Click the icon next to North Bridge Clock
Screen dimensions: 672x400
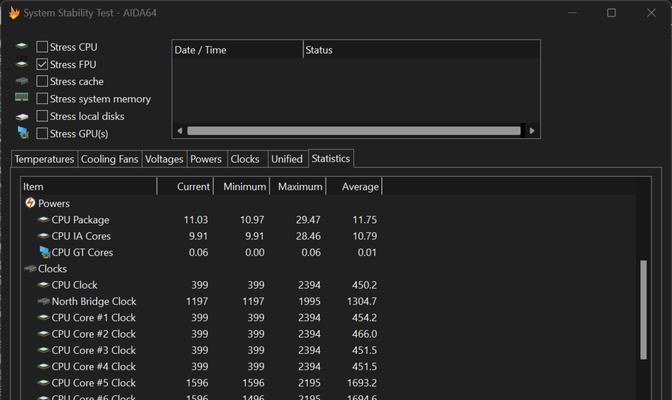(43, 301)
